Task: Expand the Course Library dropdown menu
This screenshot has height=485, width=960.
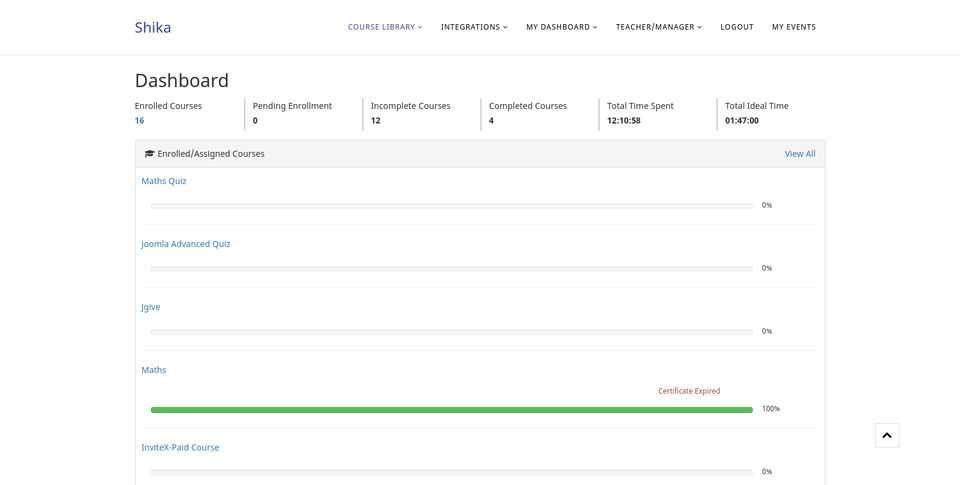Action: [385, 27]
